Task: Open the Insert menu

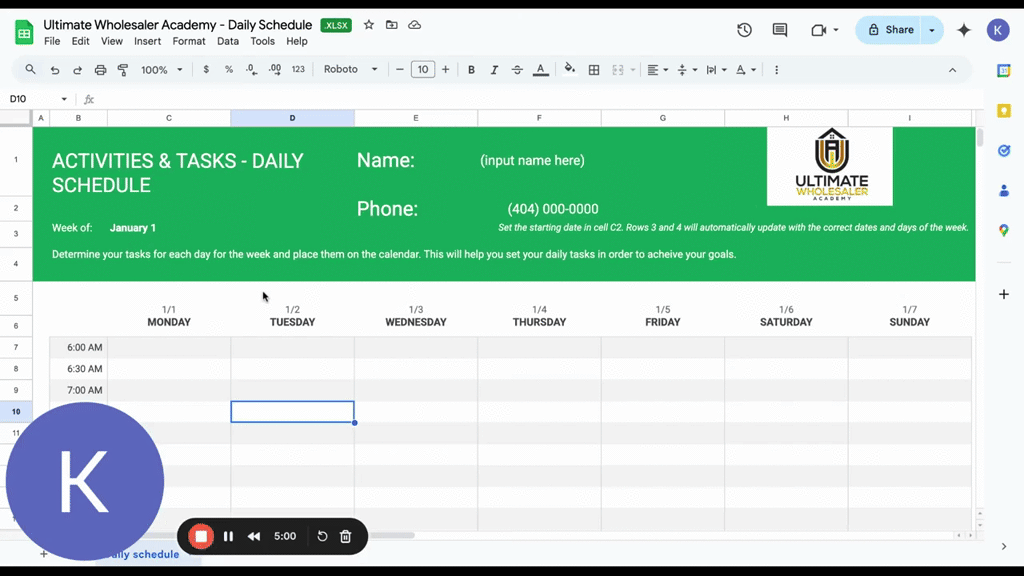Action: [148, 41]
